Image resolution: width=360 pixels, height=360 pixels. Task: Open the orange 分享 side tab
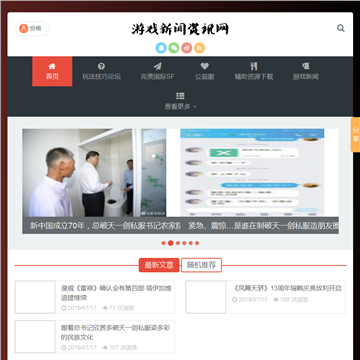click(355, 135)
